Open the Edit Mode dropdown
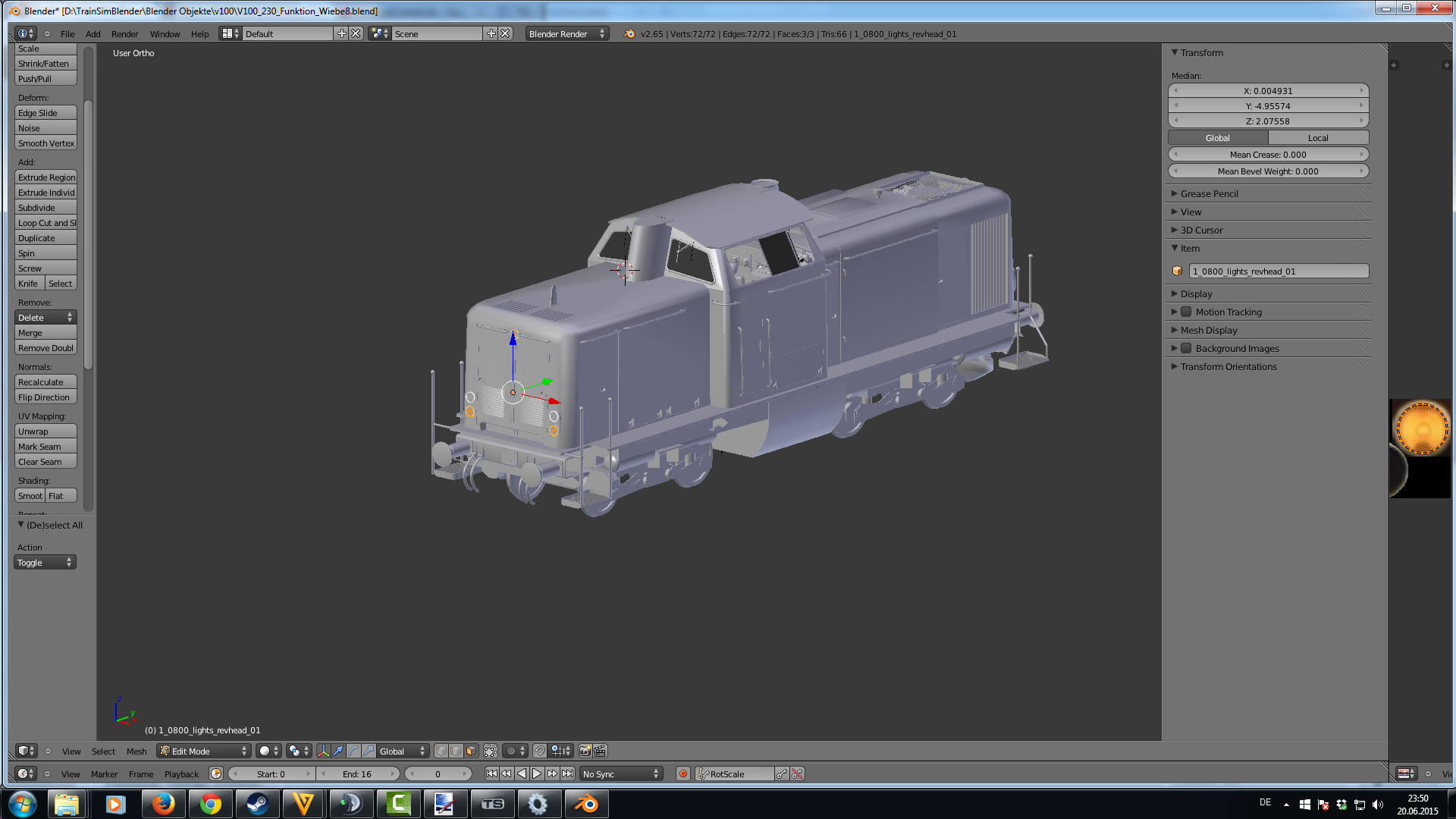1456x819 pixels. coord(203,751)
